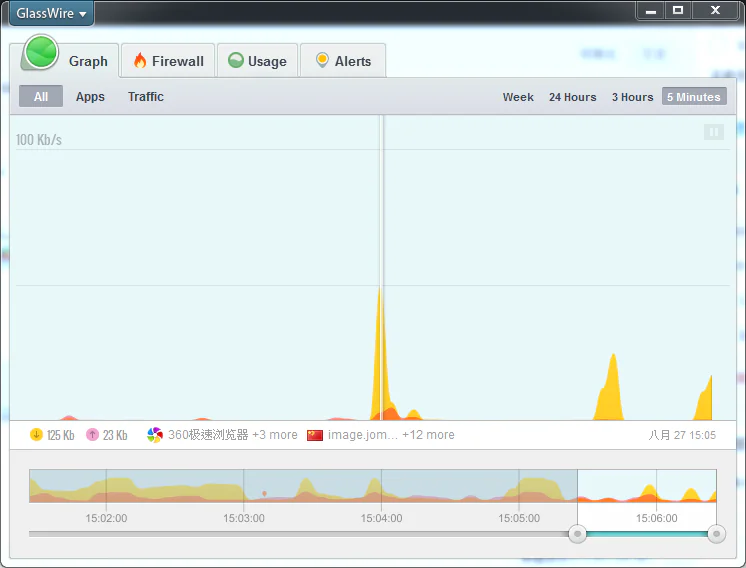Expand the +12 more hosts list
Screen dimensions: 746x568
(428, 435)
